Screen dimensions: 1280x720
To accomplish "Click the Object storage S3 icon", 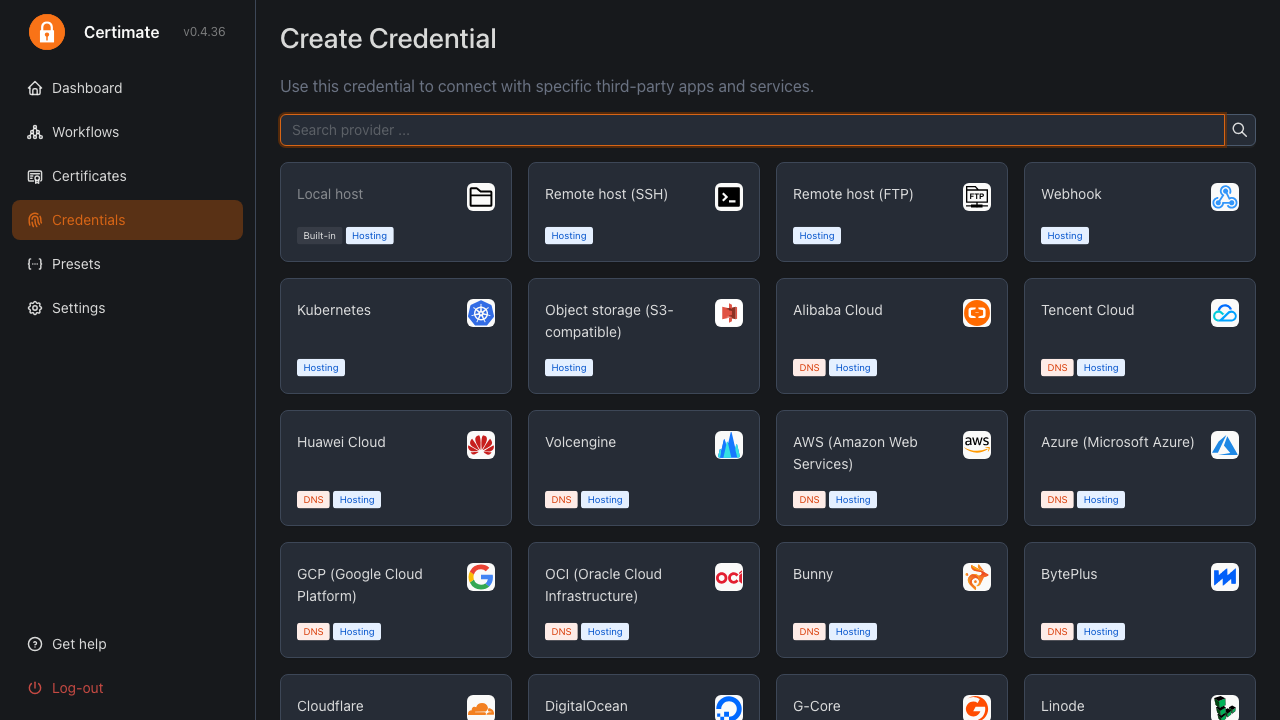I will tap(729, 313).
